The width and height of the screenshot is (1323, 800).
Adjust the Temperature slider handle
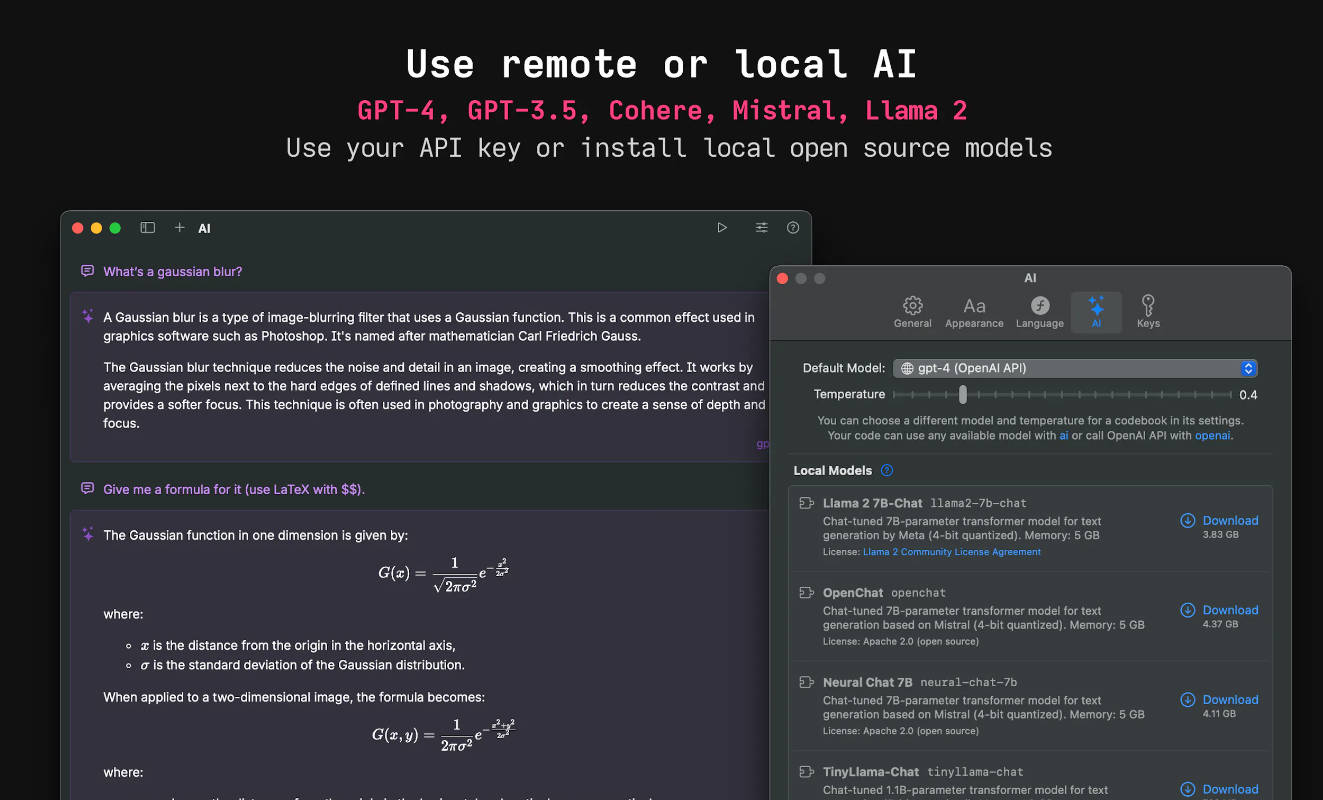click(963, 395)
